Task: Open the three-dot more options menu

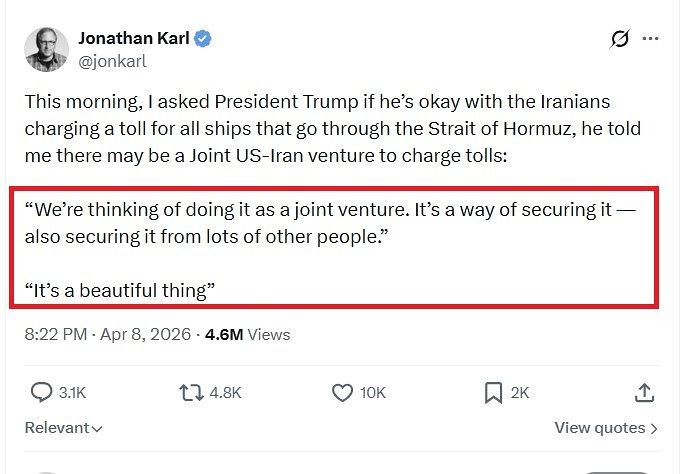Action: click(x=650, y=40)
